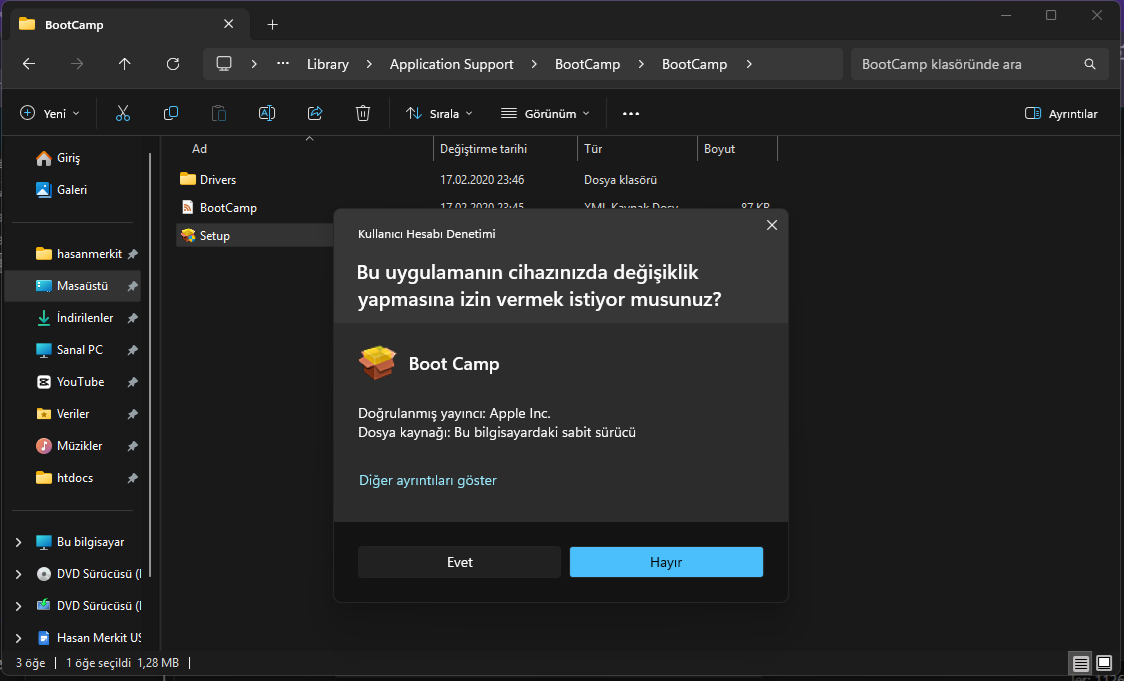Open İndirilenler in the sidebar
The image size is (1124, 681).
(75, 318)
